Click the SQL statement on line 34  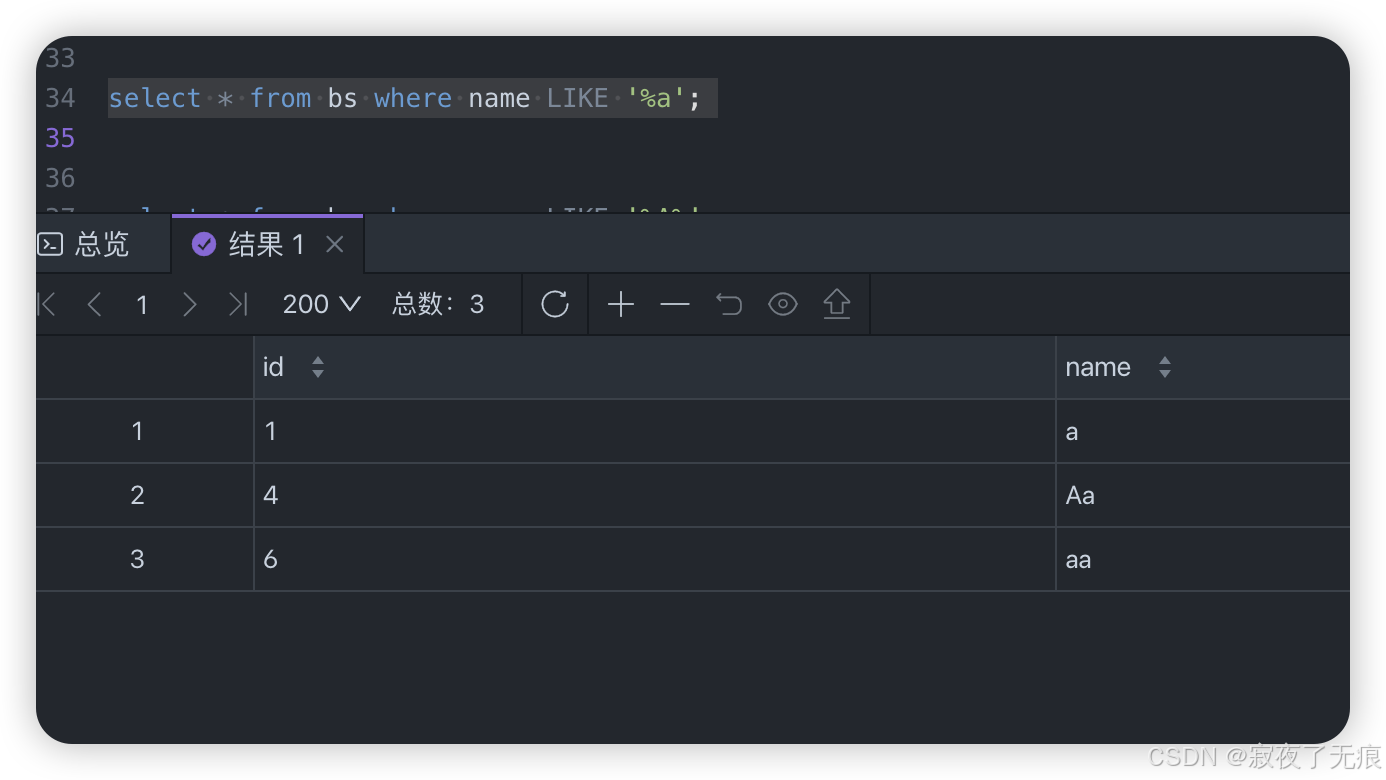(405, 98)
